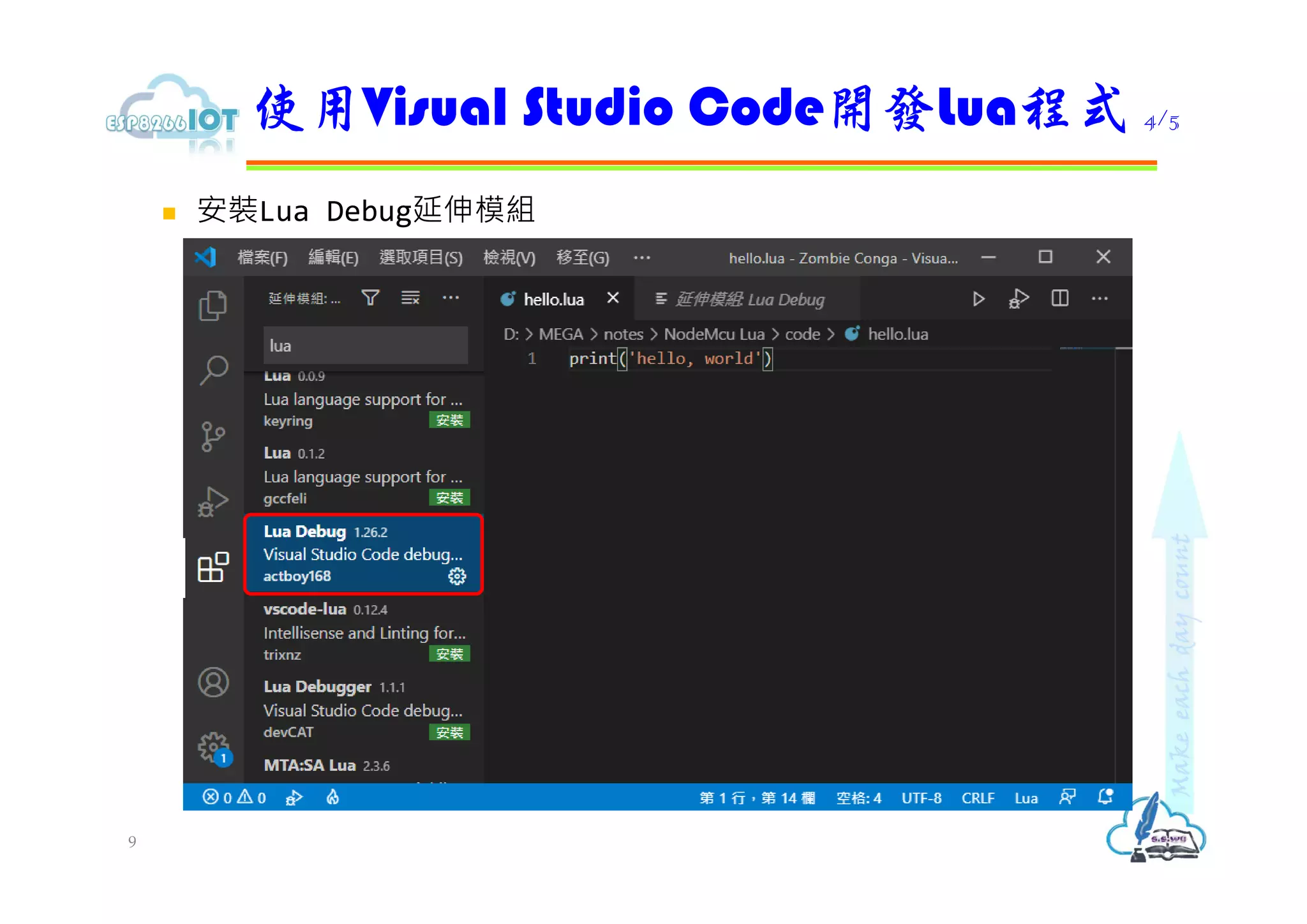Screen dimensions: 1307x924
Task: Select the Lua Debug 1.26.2 extension entry
Action: 364,554
